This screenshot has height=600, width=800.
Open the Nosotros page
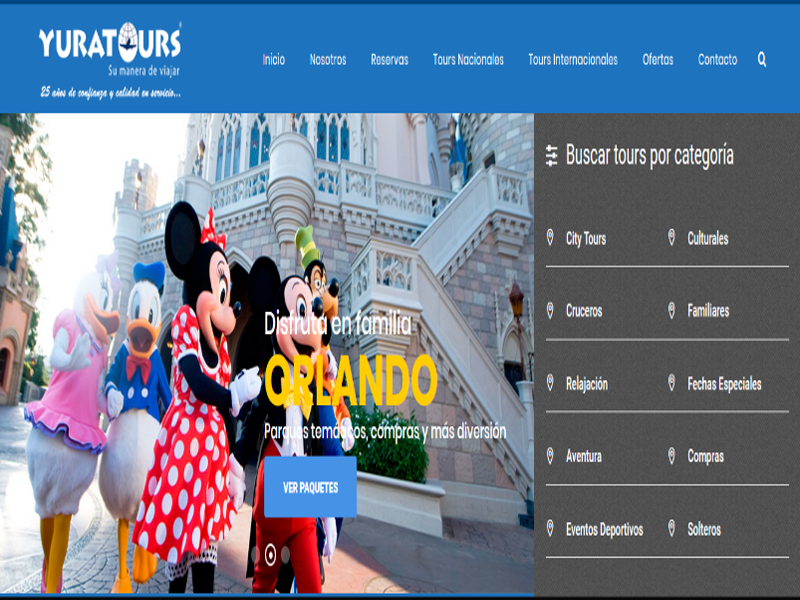pos(328,60)
